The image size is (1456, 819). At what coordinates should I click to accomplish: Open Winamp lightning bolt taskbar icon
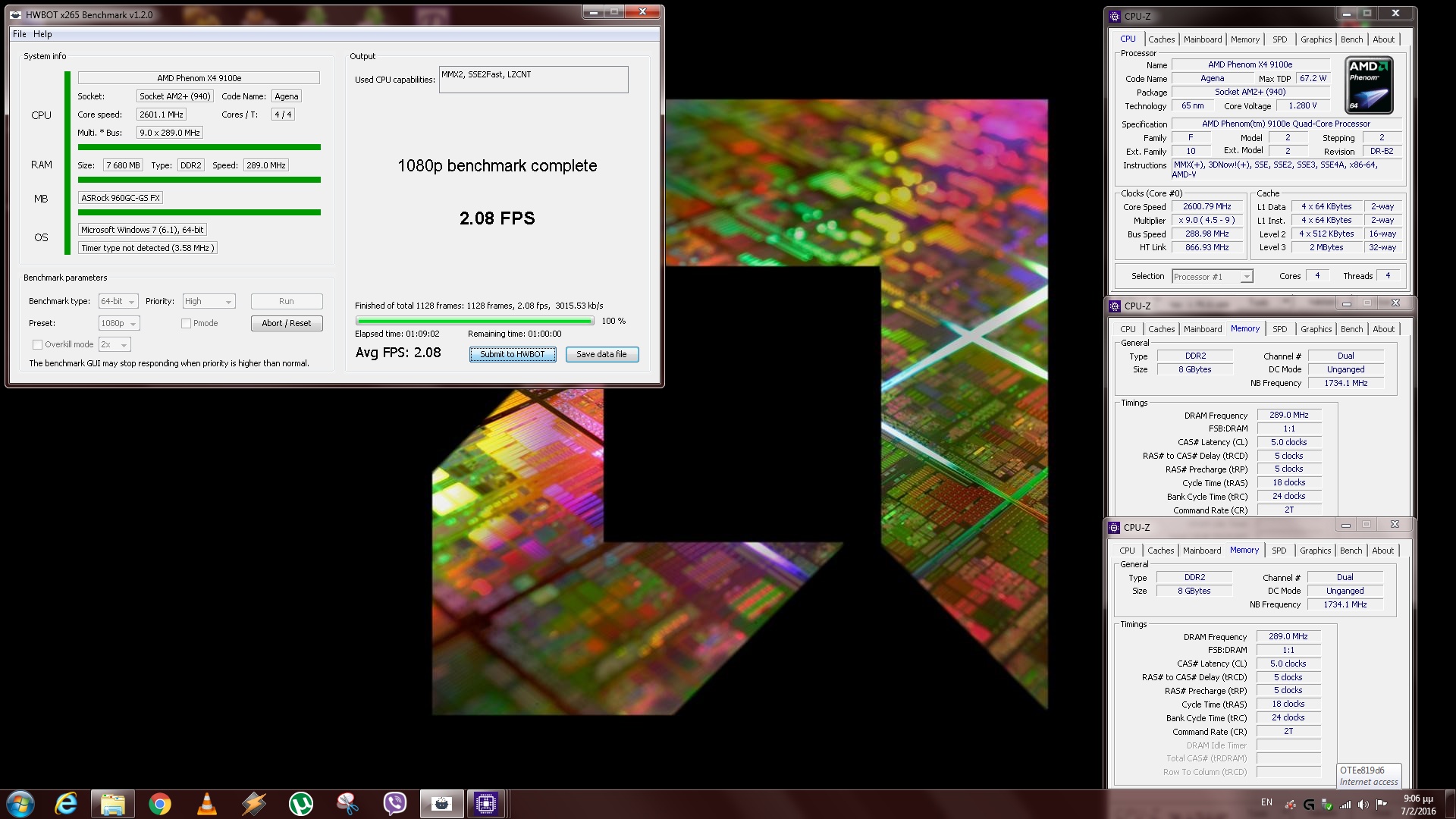pyautogui.click(x=254, y=803)
